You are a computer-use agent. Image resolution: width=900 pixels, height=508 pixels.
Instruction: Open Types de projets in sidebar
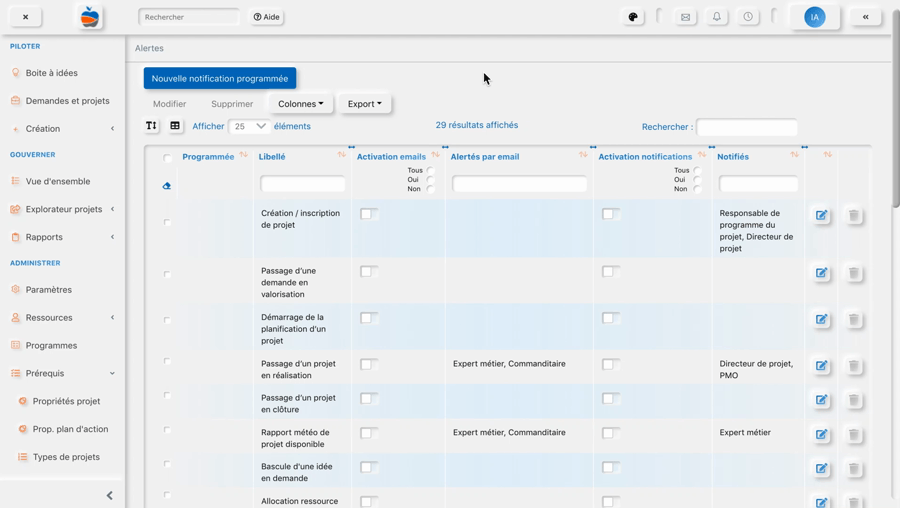tap(66, 457)
